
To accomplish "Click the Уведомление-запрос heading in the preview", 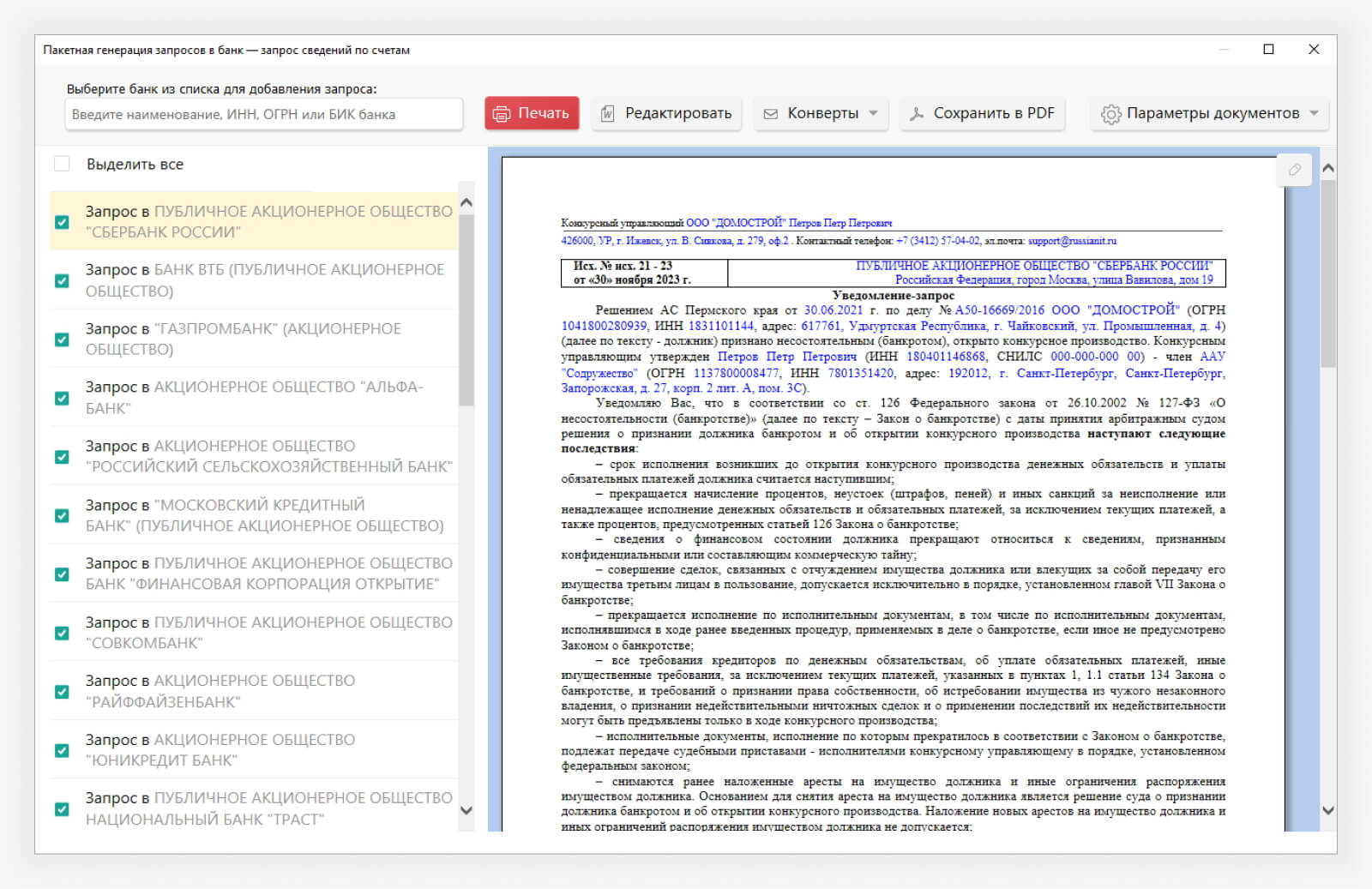I will [893, 295].
